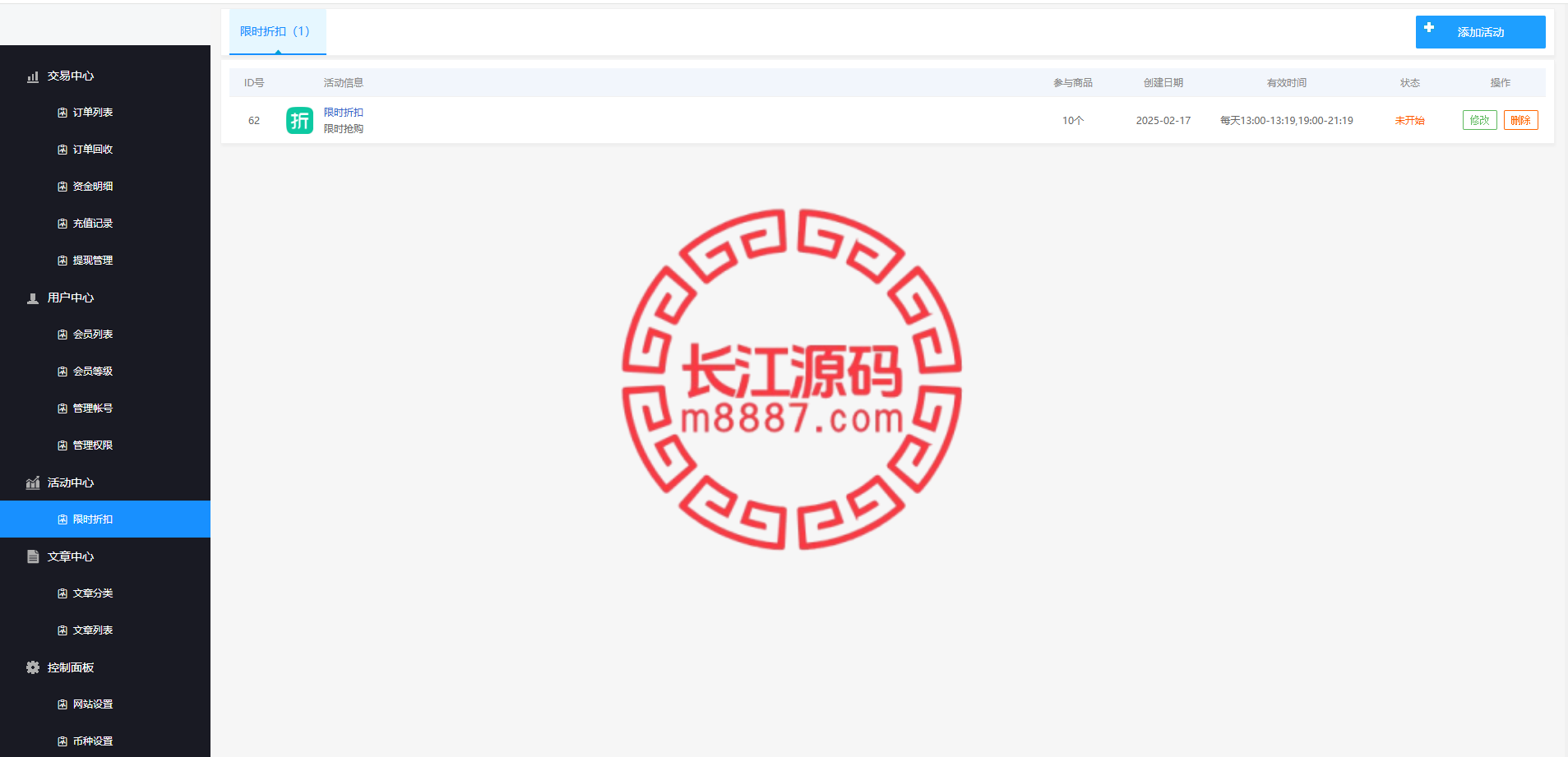The image size is (1568, 757).
Task: Click the bar chart icon beside 交易中心
Action: pyautogui.click(x=33, y=76)
